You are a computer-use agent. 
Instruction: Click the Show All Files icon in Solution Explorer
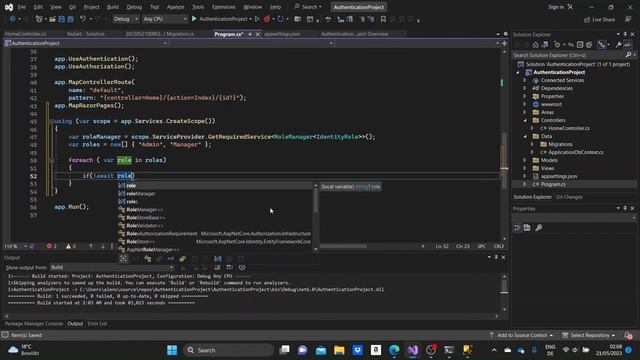589,45
